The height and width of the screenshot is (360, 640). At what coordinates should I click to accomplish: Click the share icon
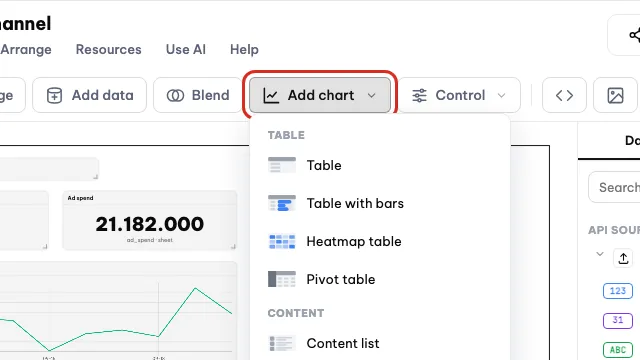coord(634,35)
